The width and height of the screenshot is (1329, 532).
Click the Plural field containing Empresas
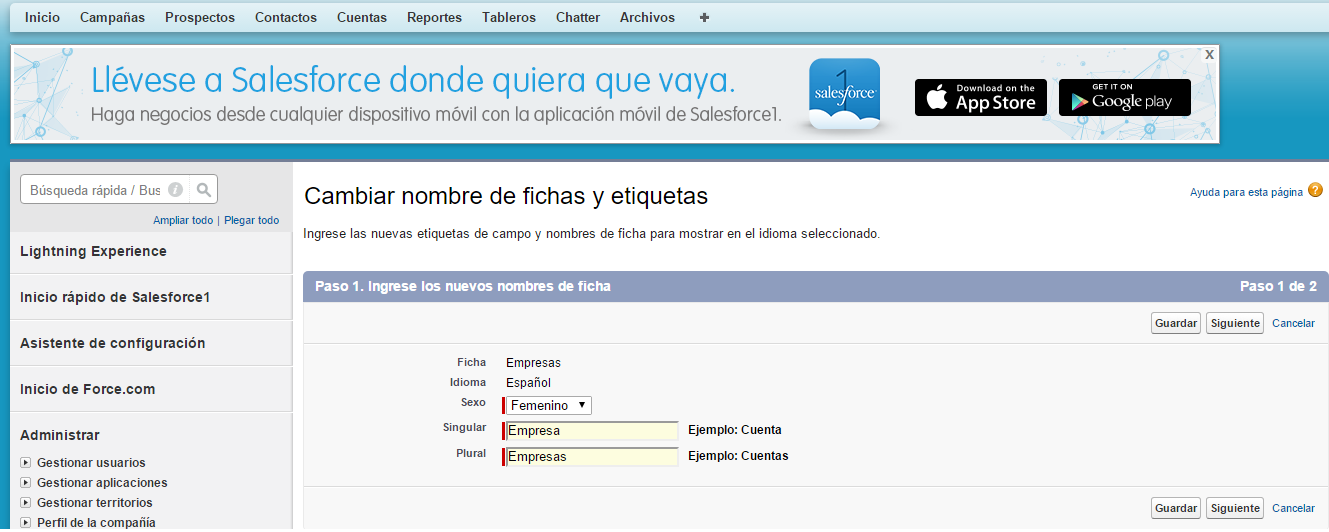591,457
